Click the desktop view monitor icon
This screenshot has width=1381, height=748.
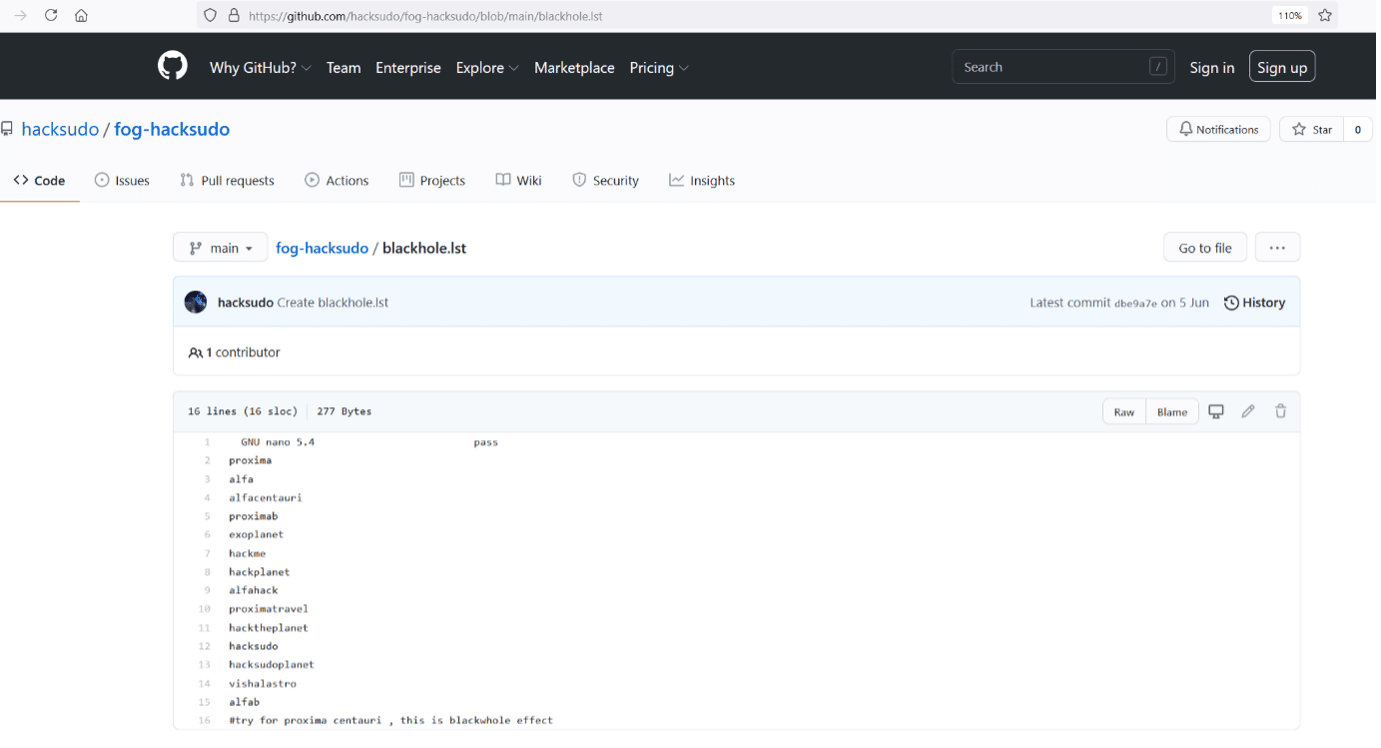[1216, 412]
